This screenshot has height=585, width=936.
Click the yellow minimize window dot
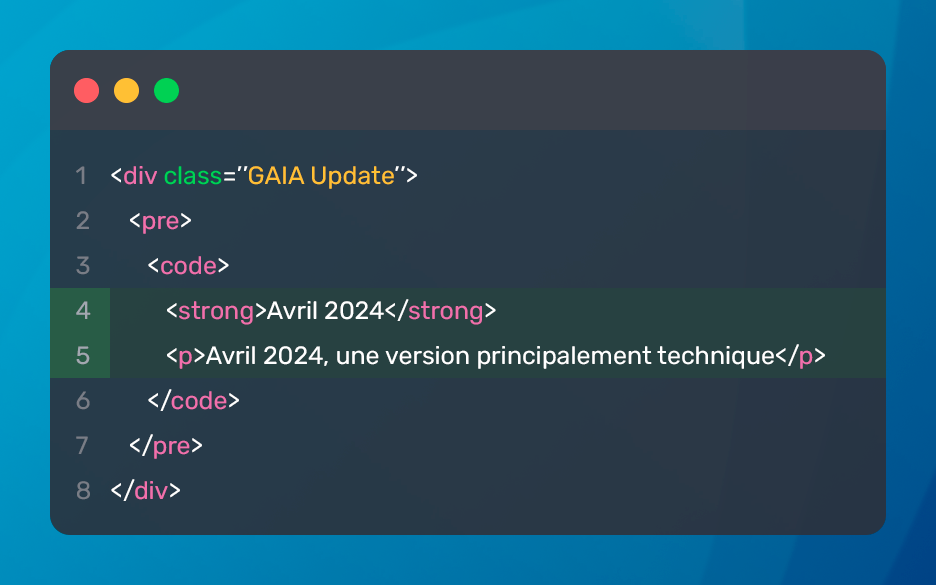pyautogui.click(x=127, y=91)
